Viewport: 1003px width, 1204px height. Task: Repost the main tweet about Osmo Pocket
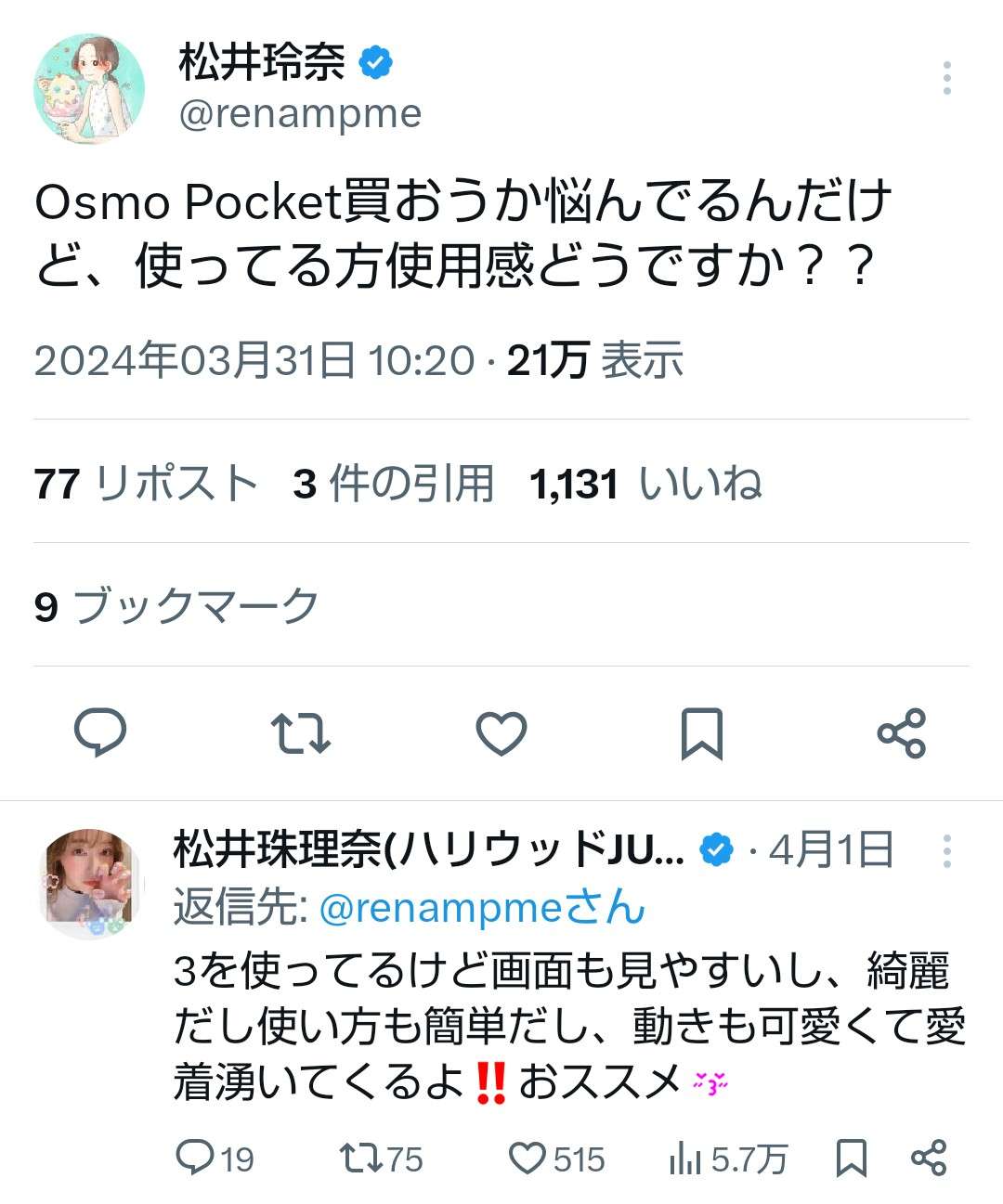click(x=301, y=733)
